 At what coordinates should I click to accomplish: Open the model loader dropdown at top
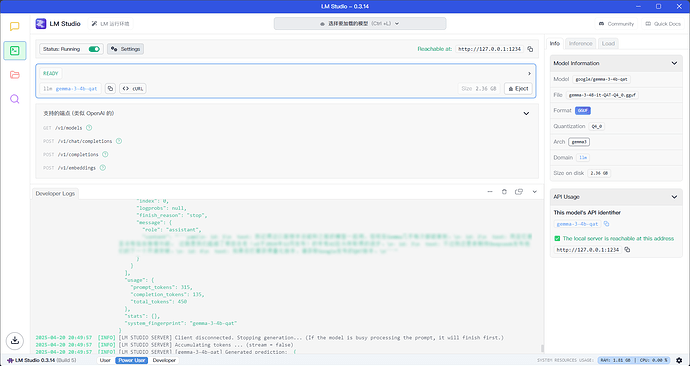coord(360,24)
